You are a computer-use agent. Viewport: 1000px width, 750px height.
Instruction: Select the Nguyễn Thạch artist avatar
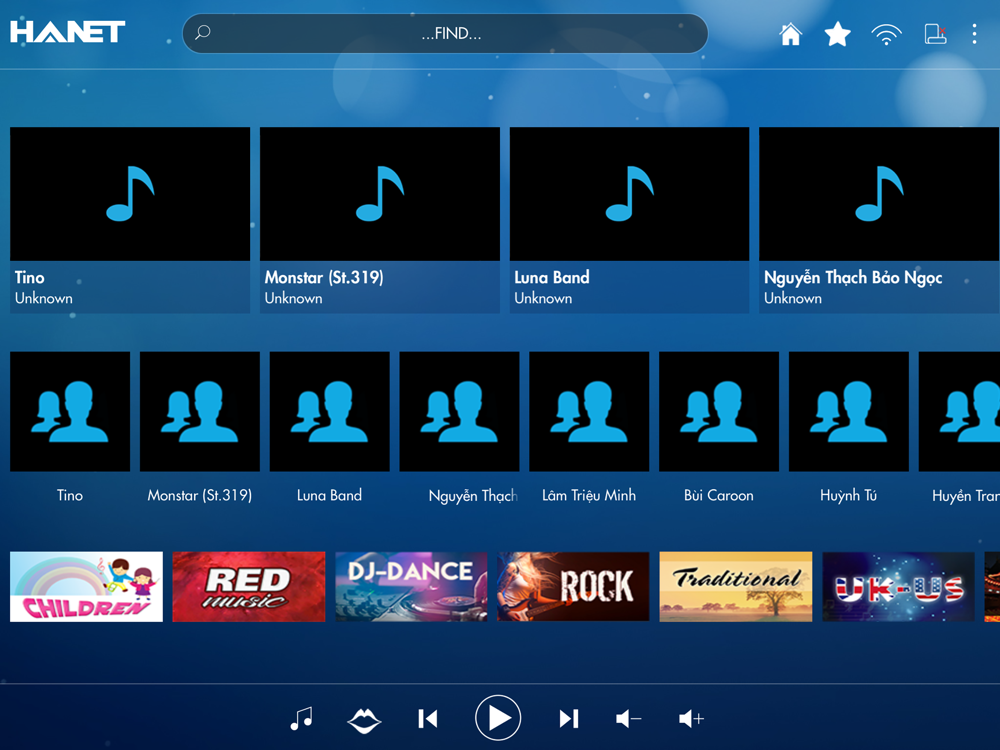[x=459, y=411]
